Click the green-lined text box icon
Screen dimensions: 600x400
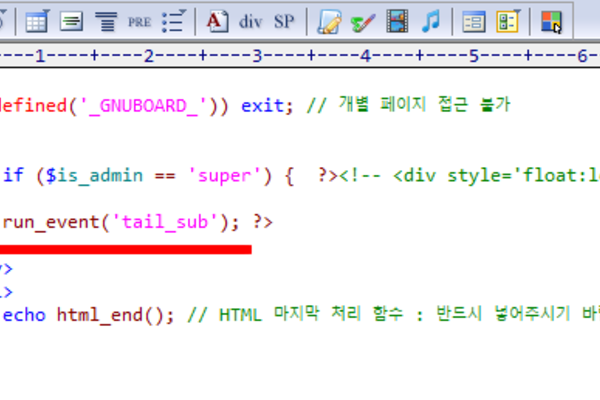pos(71,20)
